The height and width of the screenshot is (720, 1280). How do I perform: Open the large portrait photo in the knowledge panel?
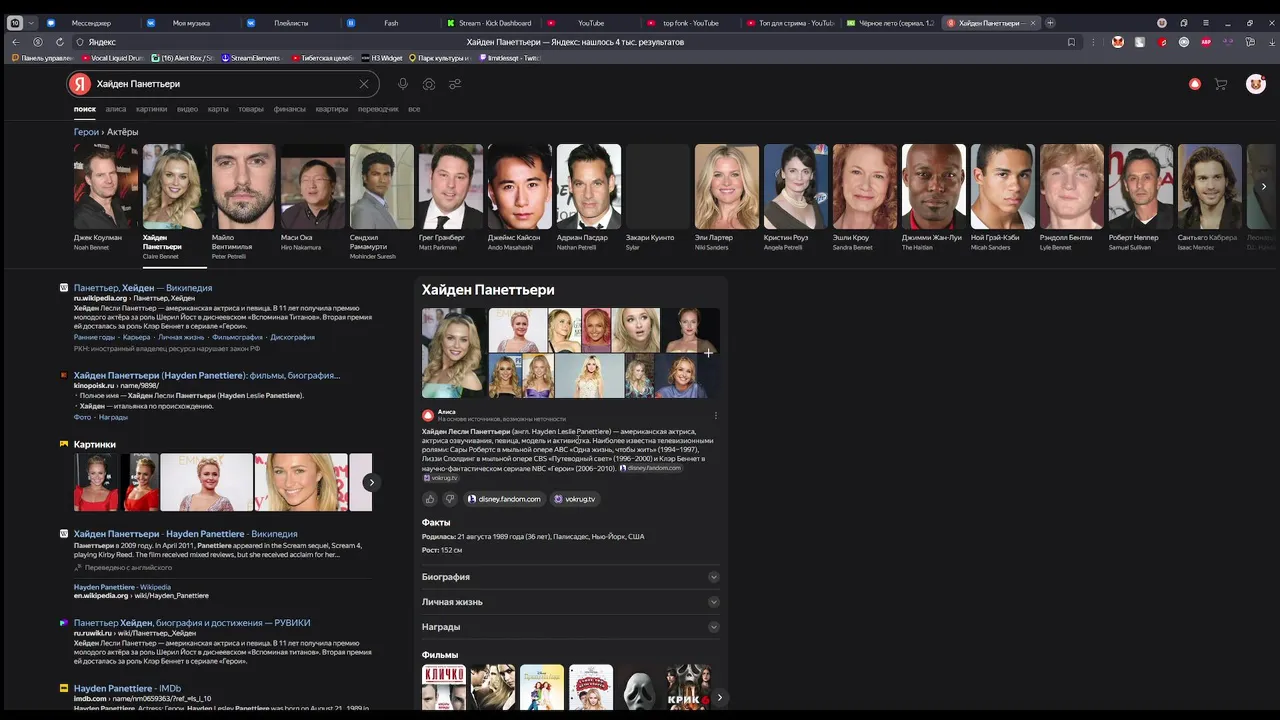pyautogui.click(x=454, y=353)
